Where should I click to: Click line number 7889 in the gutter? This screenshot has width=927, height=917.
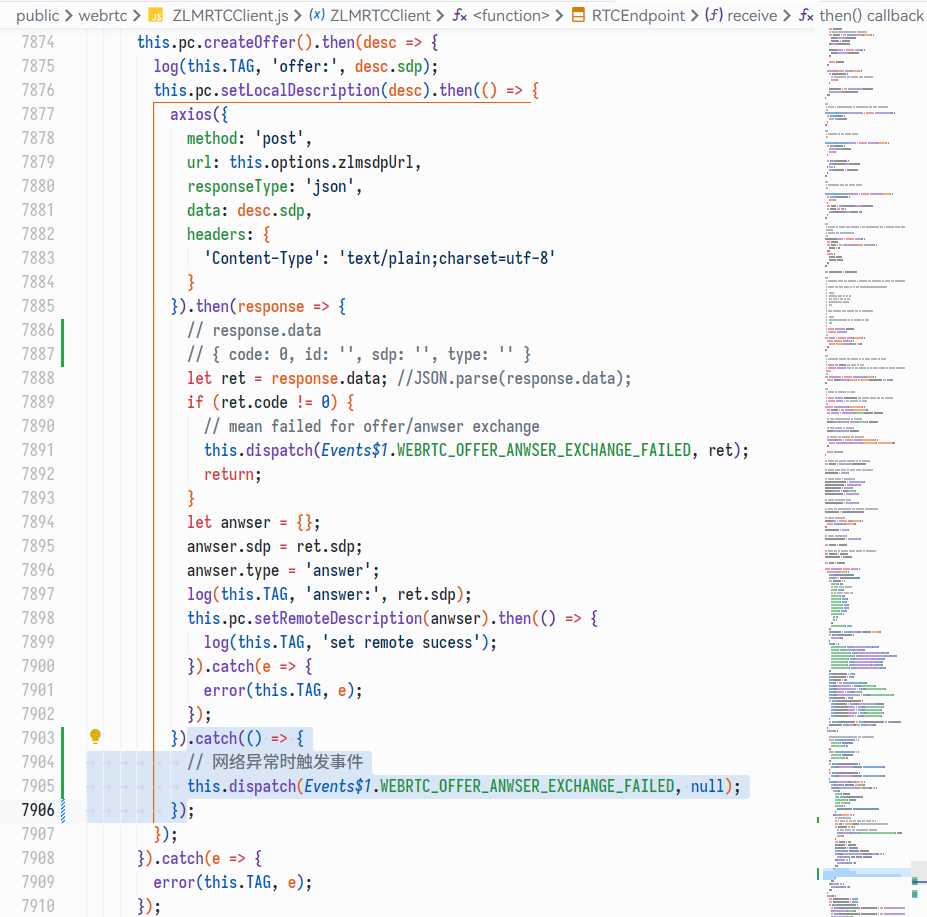(x=37, y=402)
